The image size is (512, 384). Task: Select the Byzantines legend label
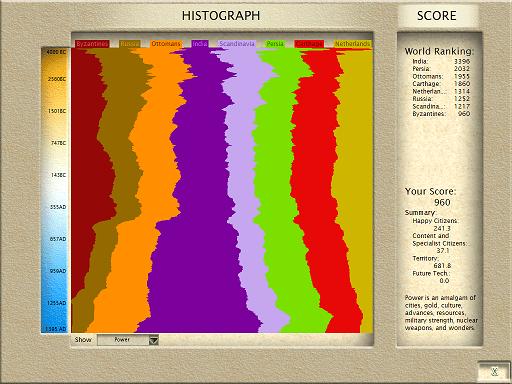[x=92, y=44]
